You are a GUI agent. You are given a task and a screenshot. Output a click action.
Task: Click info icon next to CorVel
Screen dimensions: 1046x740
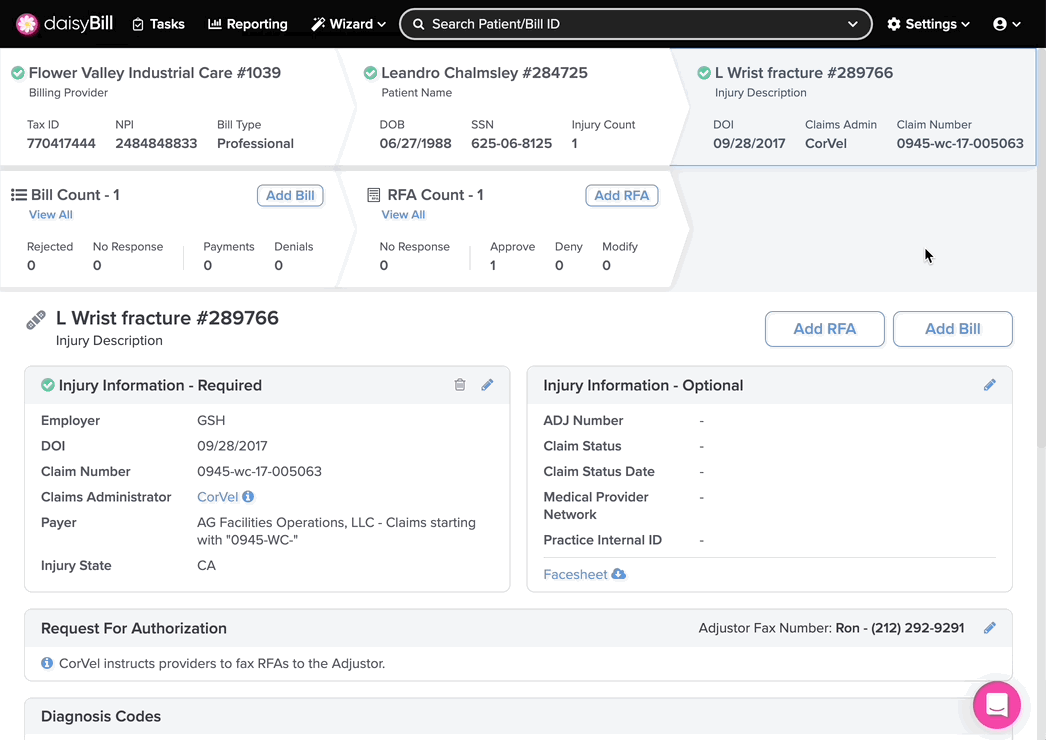tap(248, 497)
